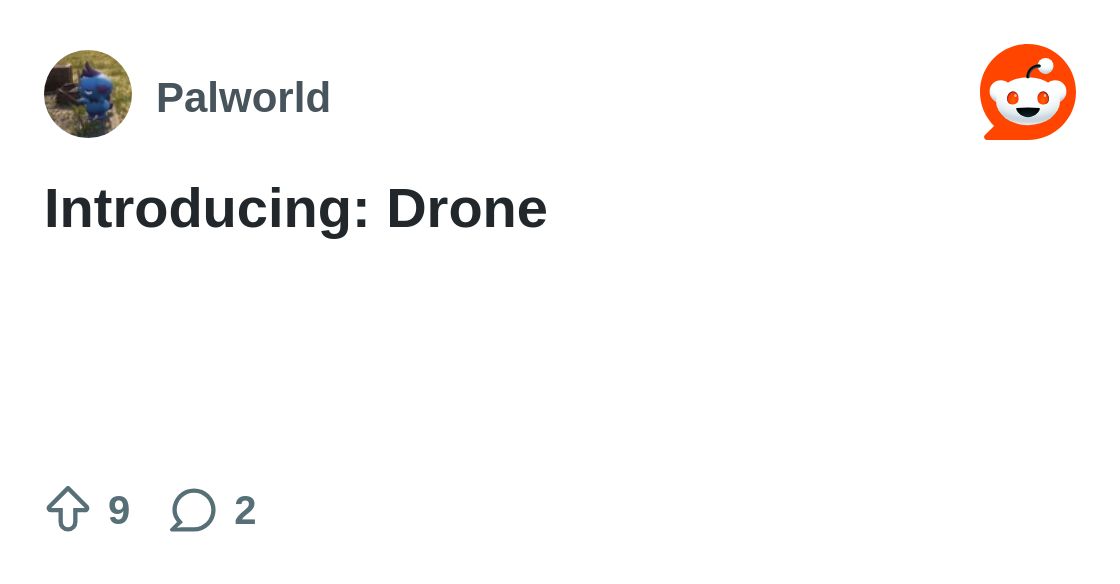Visit the Palworld community page
This screenshot has width=1120, height=584.
tap(243, 97)
